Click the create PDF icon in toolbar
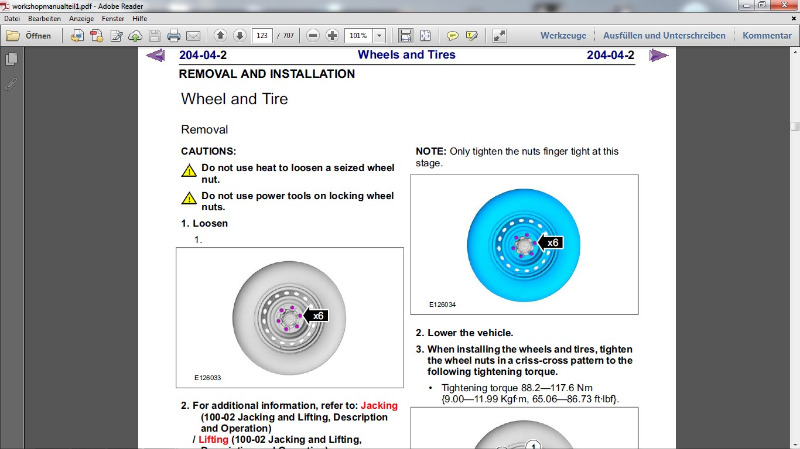 pos(96,36)
